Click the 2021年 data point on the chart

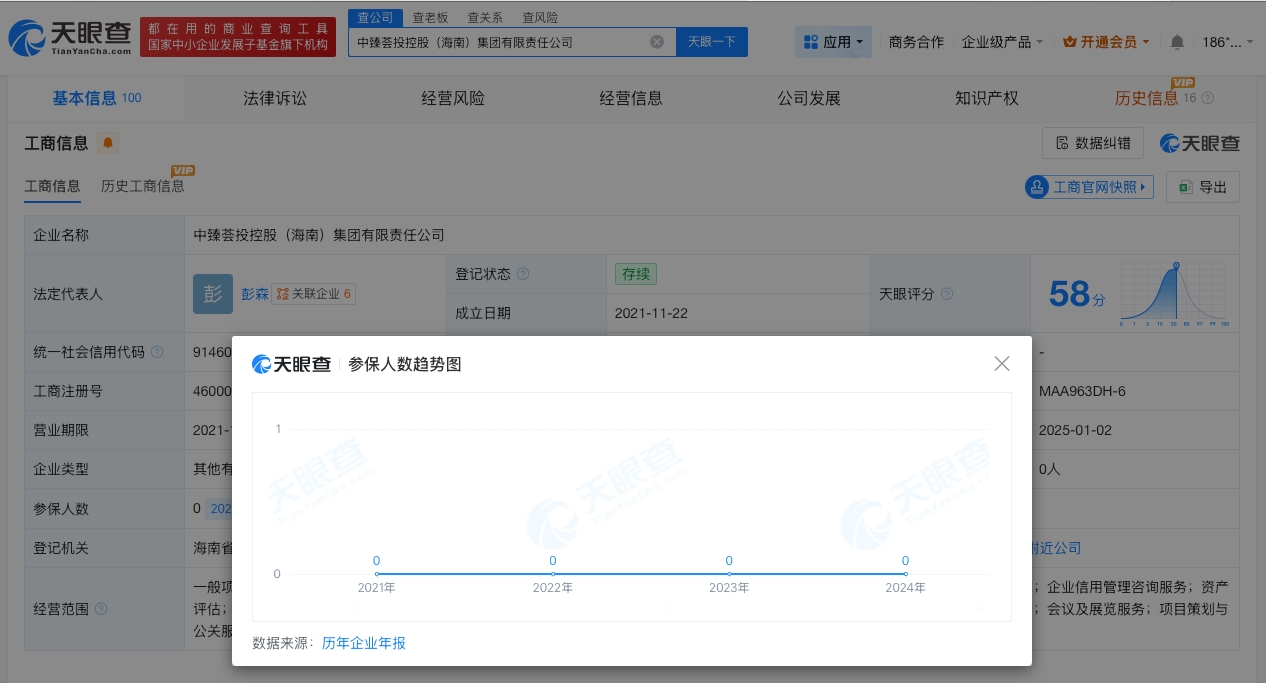(x=376, y=574)
